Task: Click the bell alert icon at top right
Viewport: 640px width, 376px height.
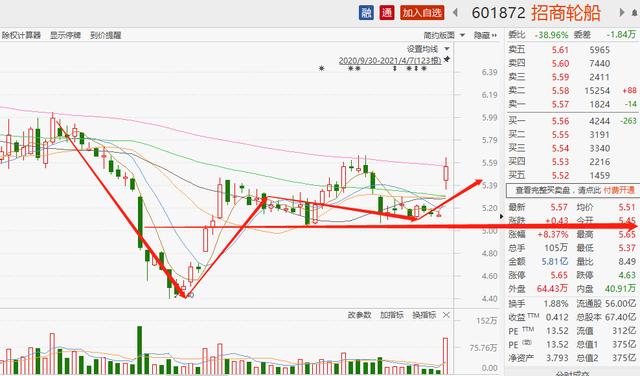Action: [636, 13]
